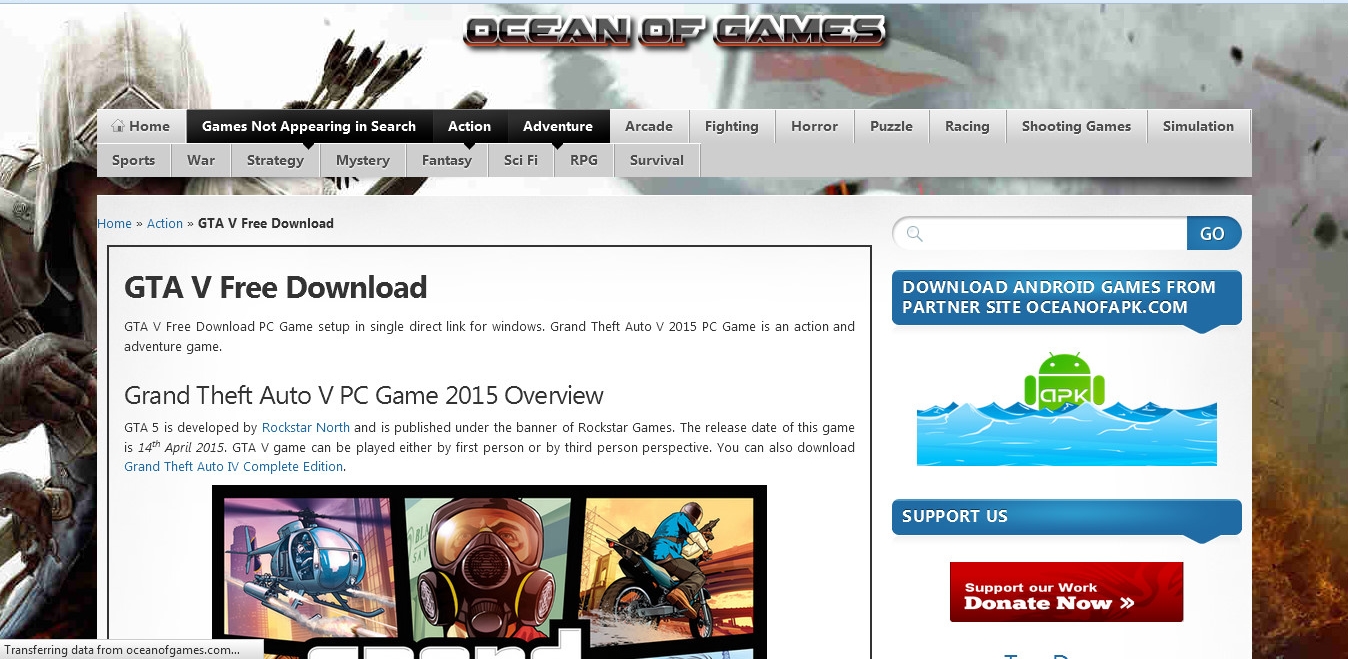
Task: Click Games Not Appearing in Search
Action: click(x=308, y=126)
